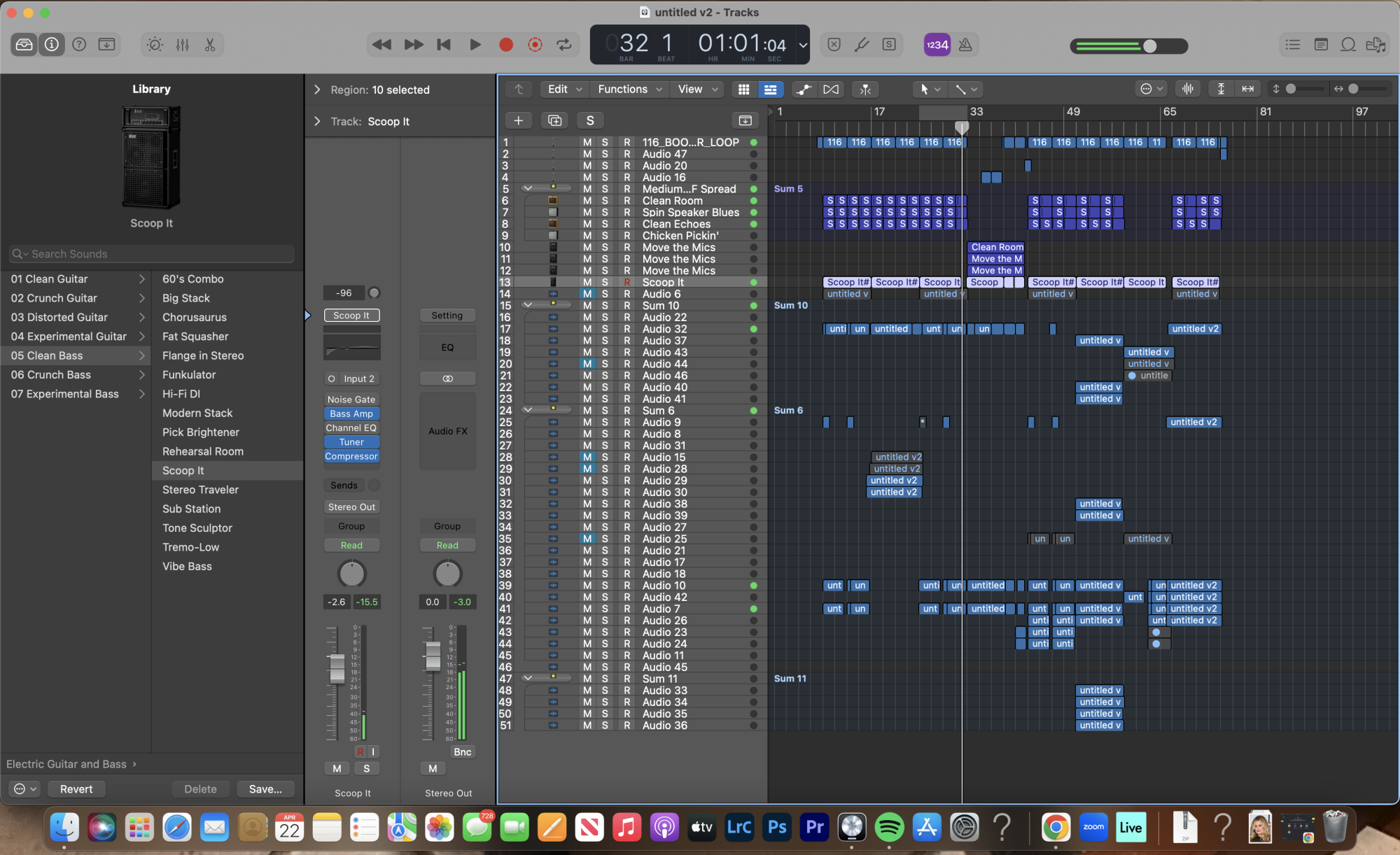Select the 06 Crunch Bass category
The width and height of the screenshot is (1400, 855).
point(76,374)
